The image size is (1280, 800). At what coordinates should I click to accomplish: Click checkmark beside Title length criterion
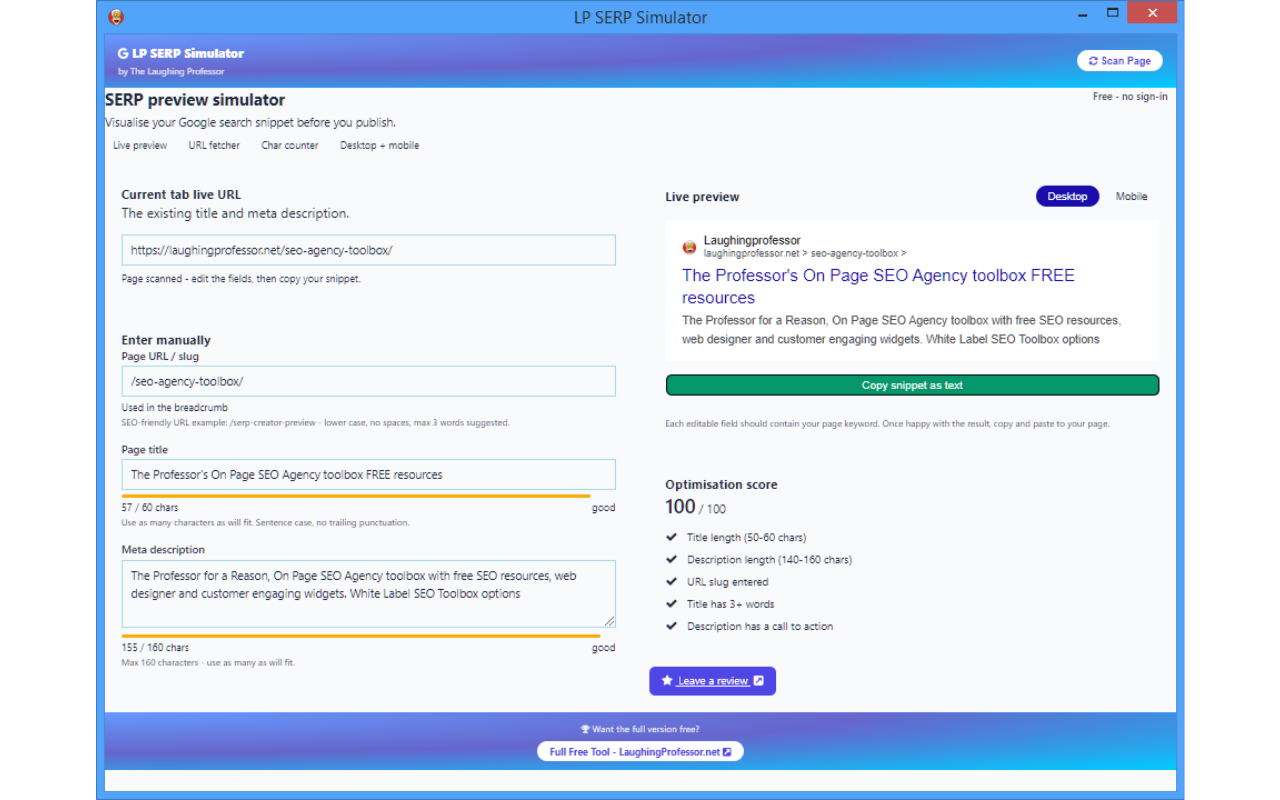(672, 537)
